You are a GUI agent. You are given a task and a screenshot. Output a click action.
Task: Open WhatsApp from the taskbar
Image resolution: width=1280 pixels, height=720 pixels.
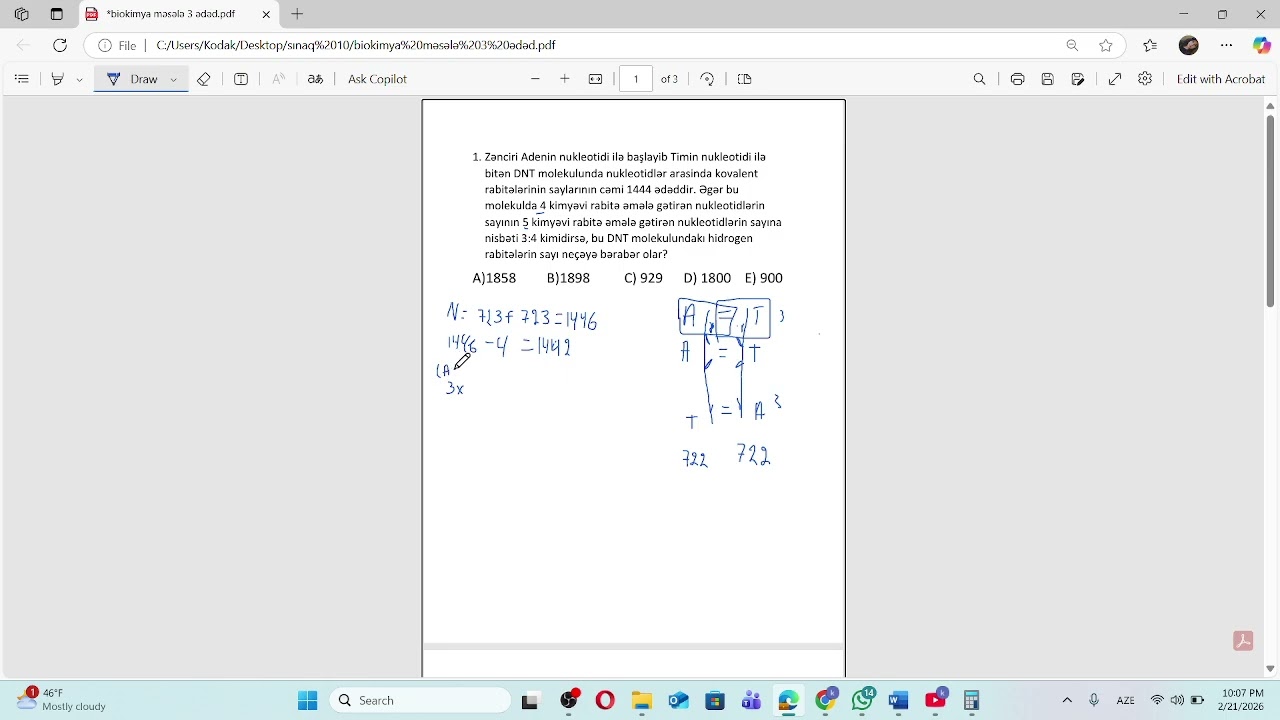(x=862, y=700)
